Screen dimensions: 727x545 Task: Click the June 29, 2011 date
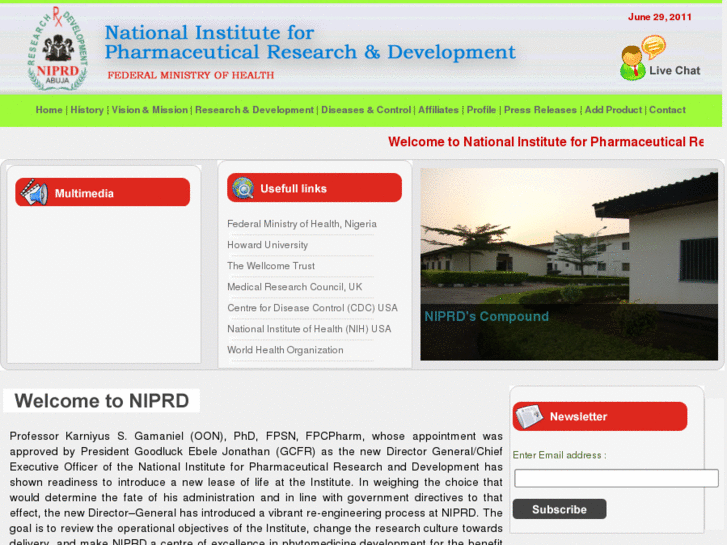659,17
